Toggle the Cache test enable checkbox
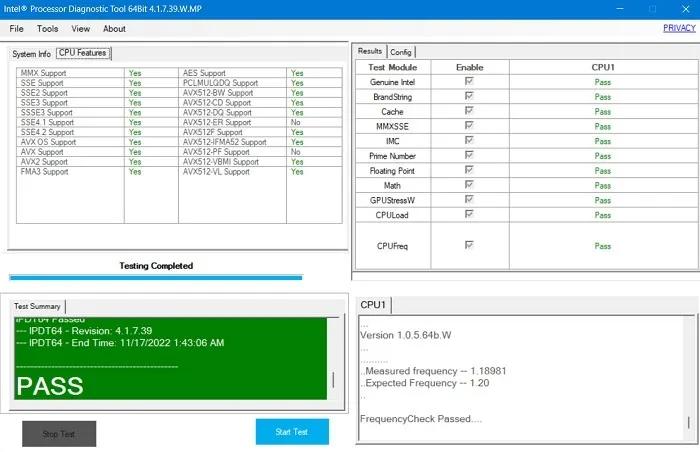The width and height of the screenshot is (700, 452). [x=469, y=112]
